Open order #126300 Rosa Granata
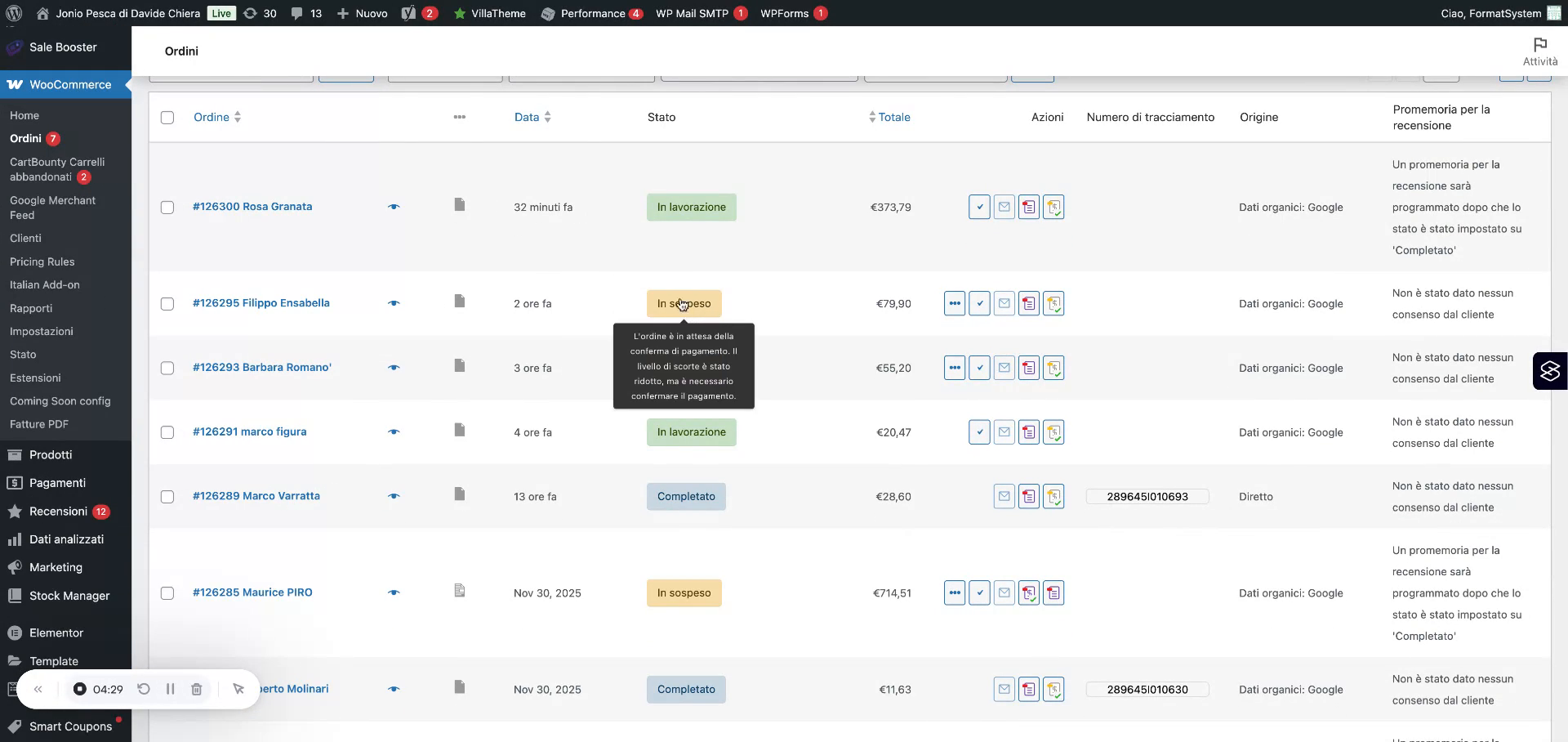 pyautogui.click(x=253, y=207)
